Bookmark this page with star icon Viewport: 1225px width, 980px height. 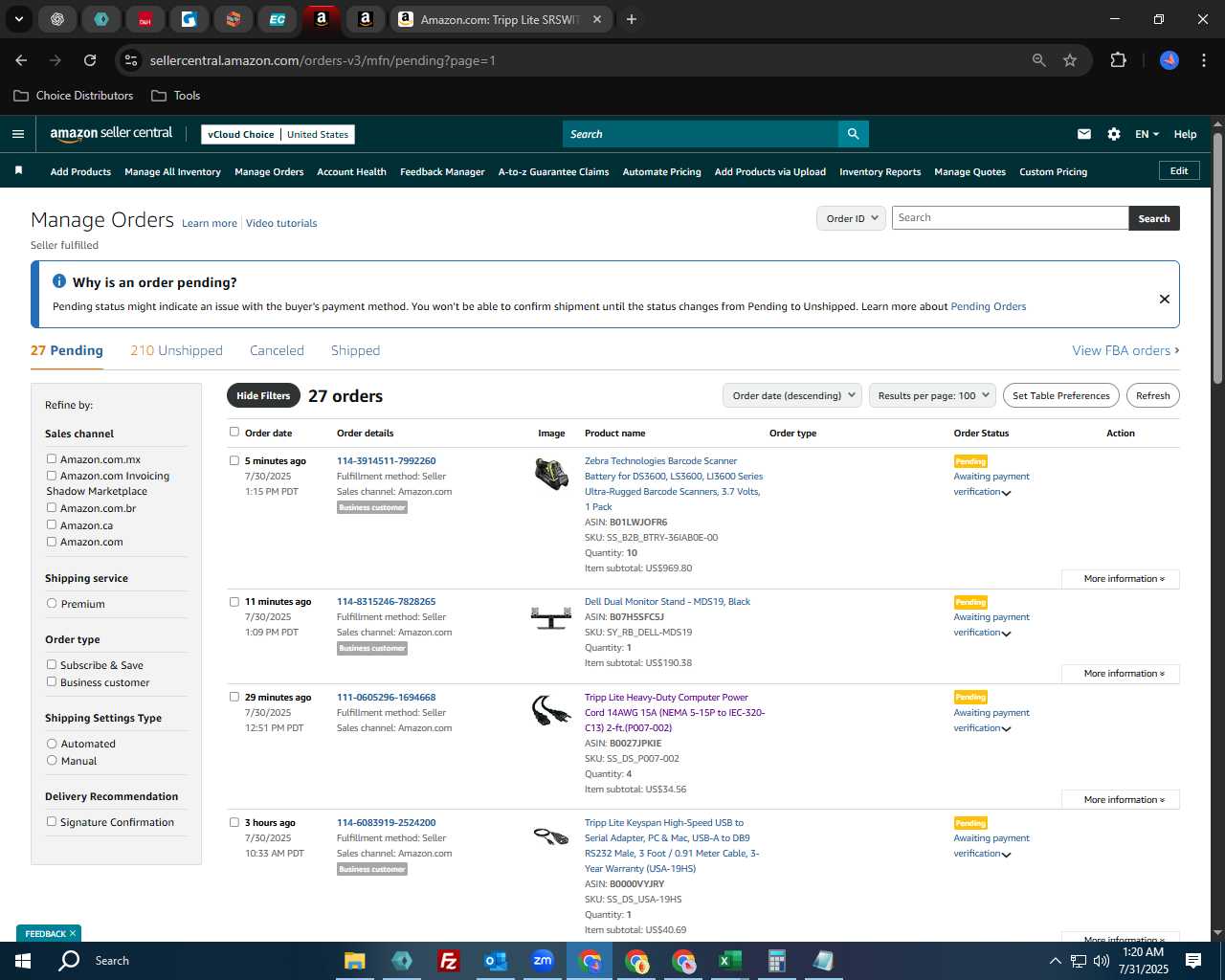1070,60
